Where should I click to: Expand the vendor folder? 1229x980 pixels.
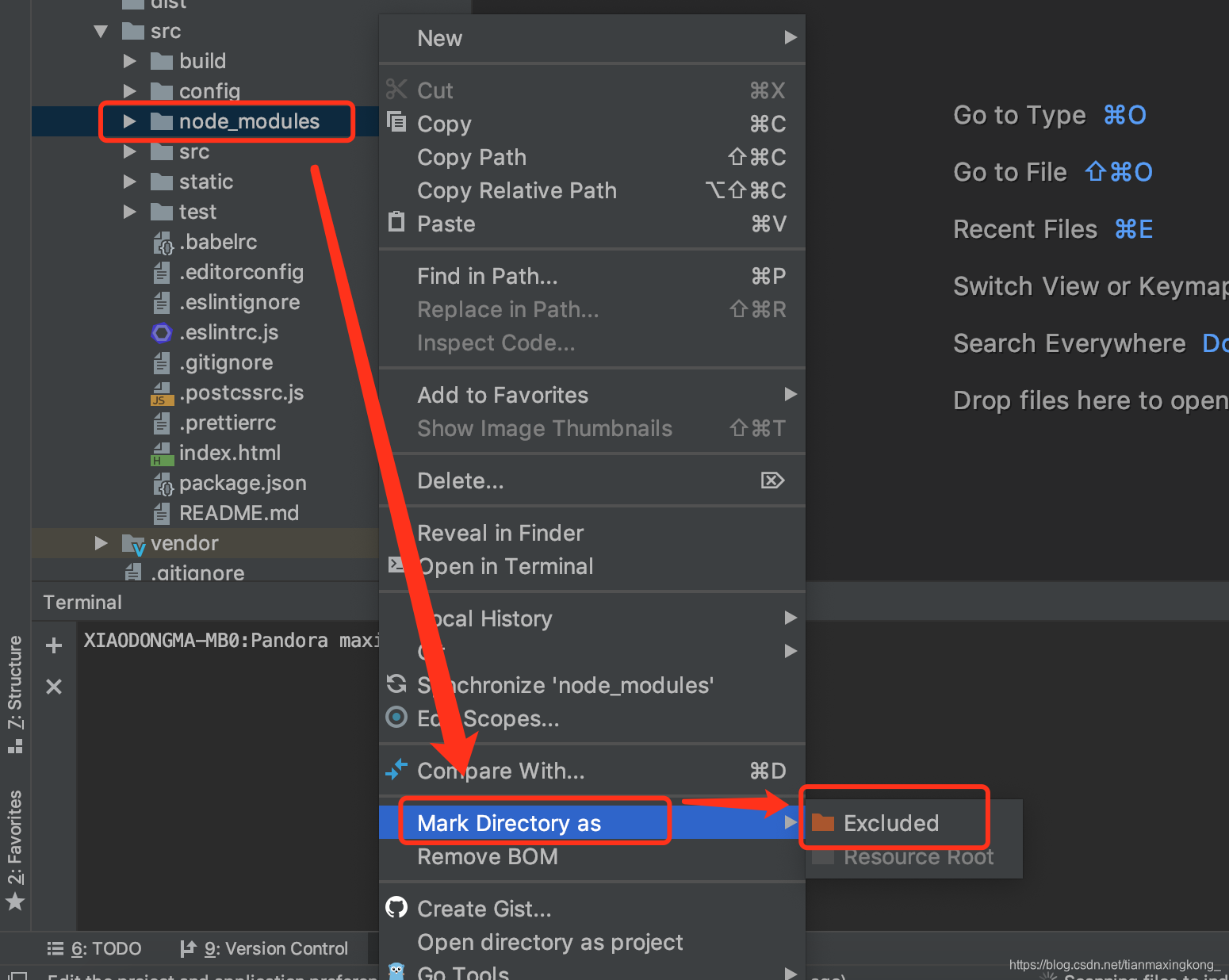coord(101,543)
